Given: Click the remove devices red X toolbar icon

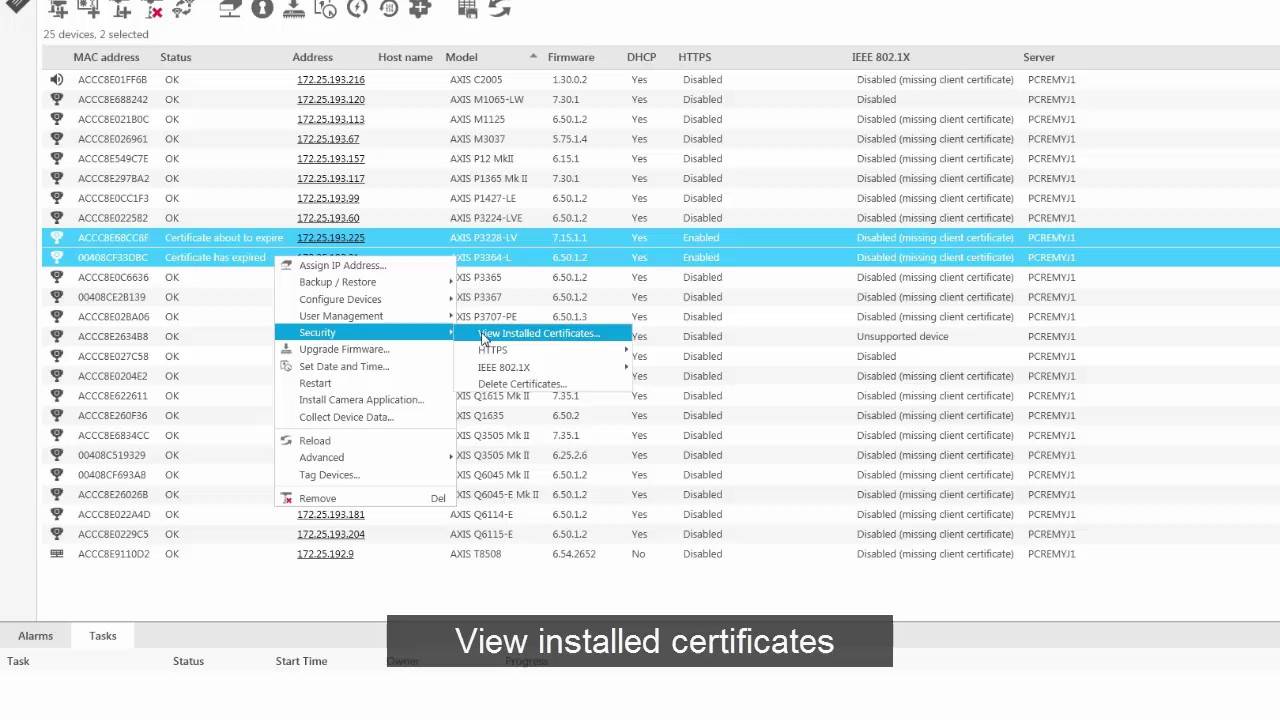Looking at the screenshot, I should 153,9.
